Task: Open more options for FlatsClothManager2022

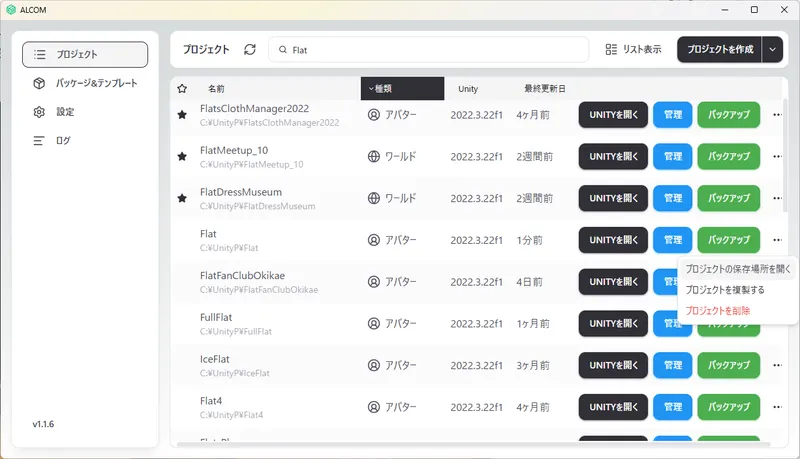Action: 777,115
